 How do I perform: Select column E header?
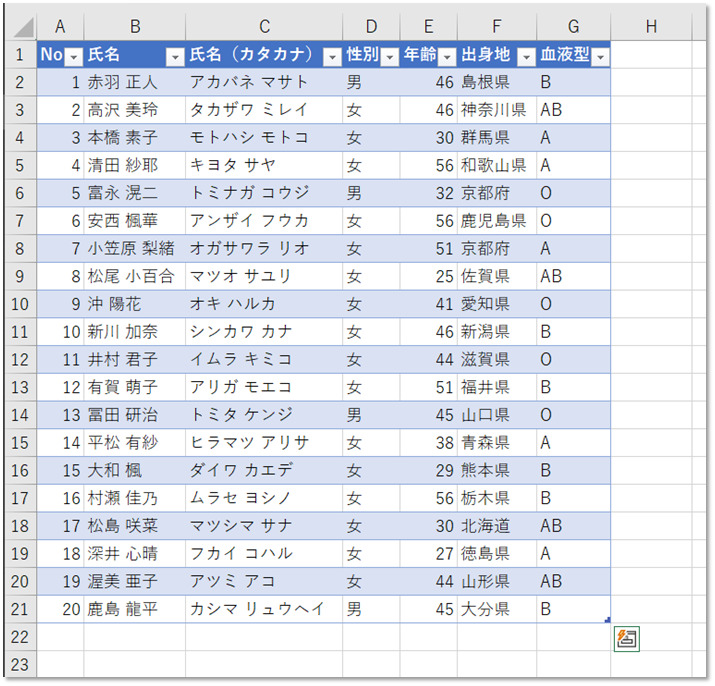(x=429, y=27)
